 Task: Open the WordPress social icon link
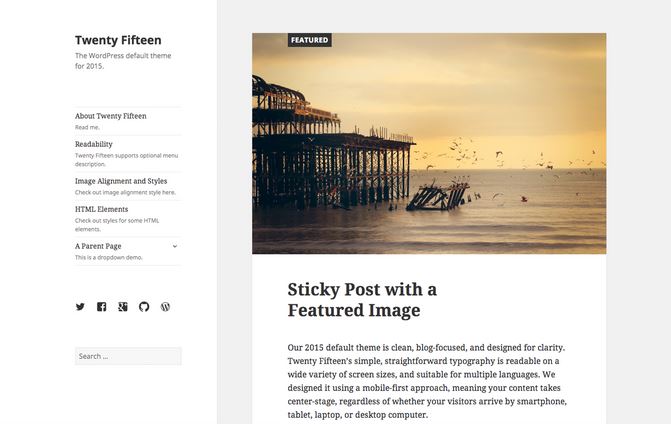pyautogui.click(x=165, y=307)
